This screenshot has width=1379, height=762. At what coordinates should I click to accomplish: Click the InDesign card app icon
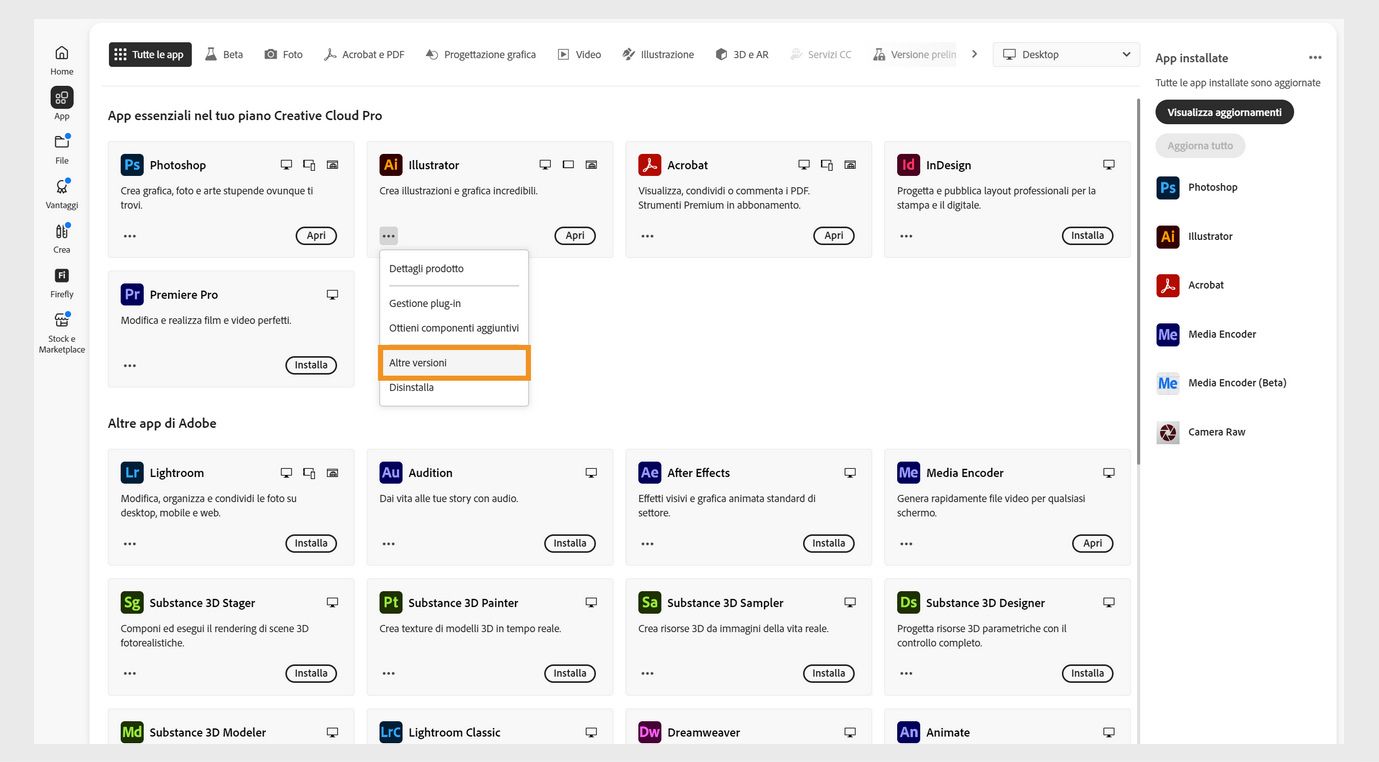click(x=908, y=165)
